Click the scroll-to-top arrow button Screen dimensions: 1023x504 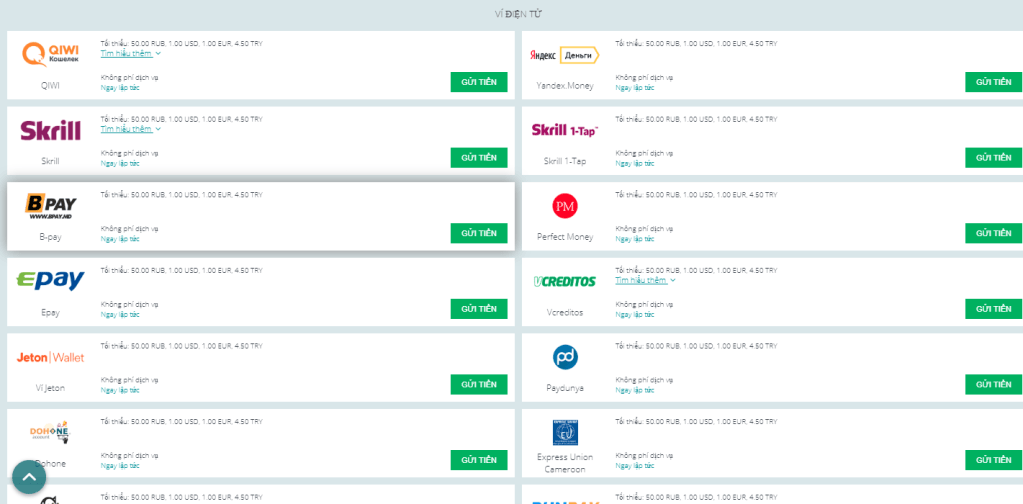click(29, 477)
